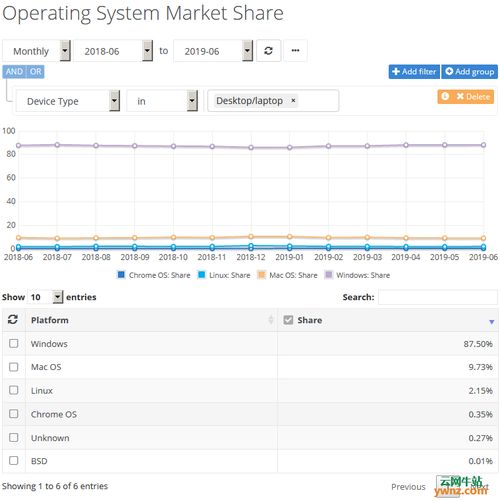This screenshot has width=500, height=501.
Task: Toggle Windows: Share legend swatch
Action: [329, 275]
